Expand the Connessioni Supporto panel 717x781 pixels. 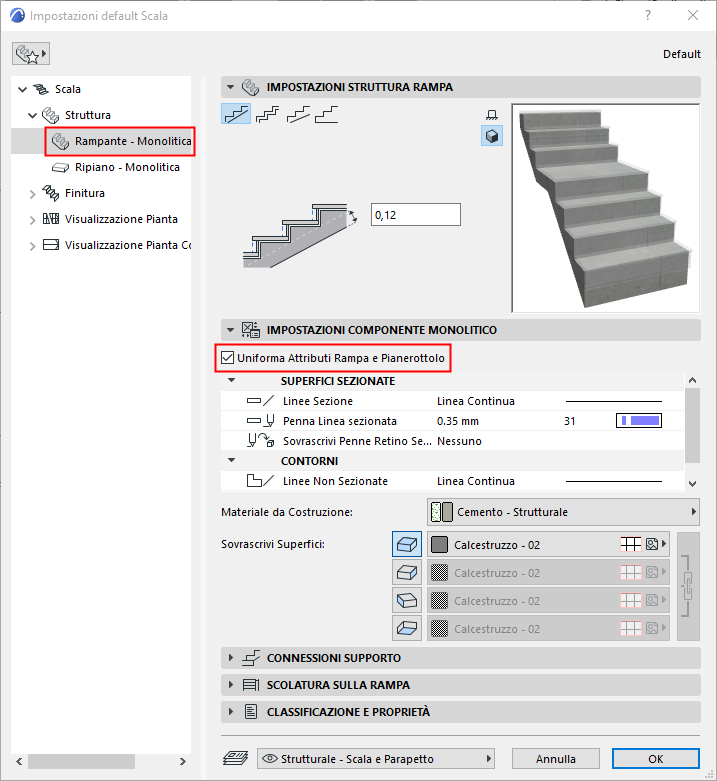coord(231,658)
